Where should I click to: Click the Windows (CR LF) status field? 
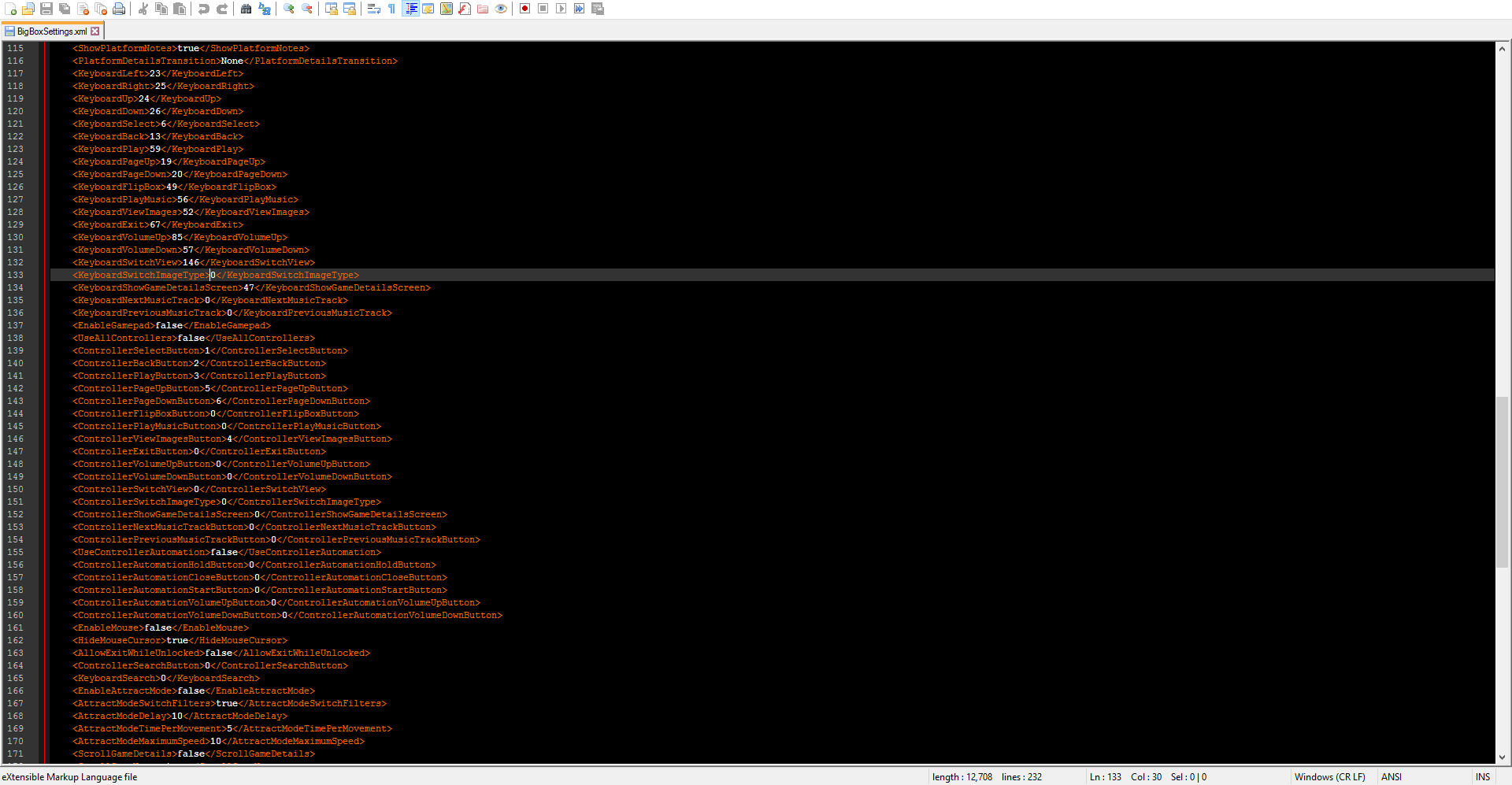pos(1330,777)
